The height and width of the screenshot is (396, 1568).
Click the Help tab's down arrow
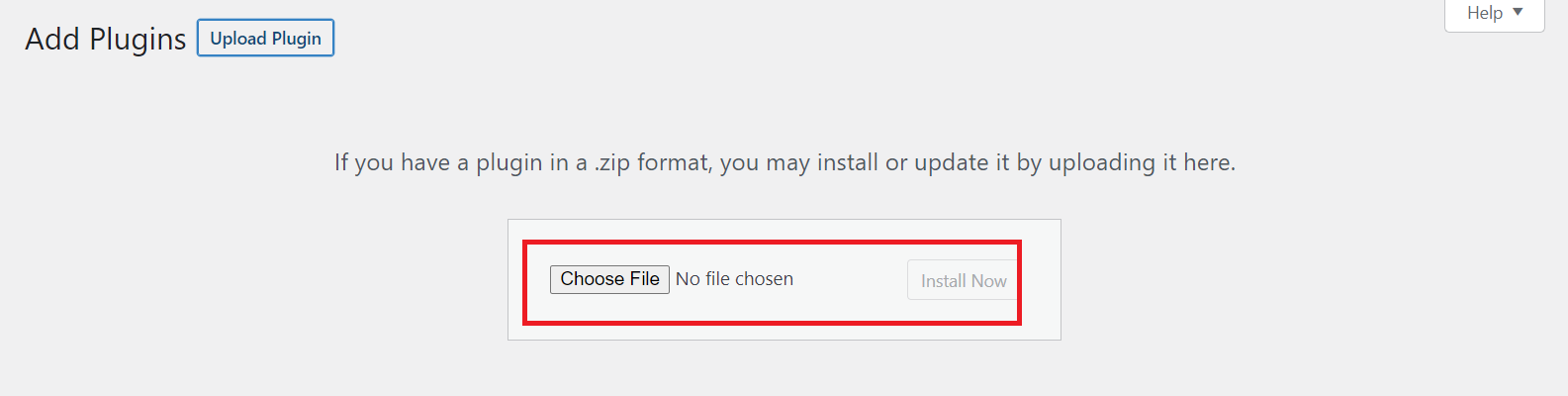(1518, 13)
